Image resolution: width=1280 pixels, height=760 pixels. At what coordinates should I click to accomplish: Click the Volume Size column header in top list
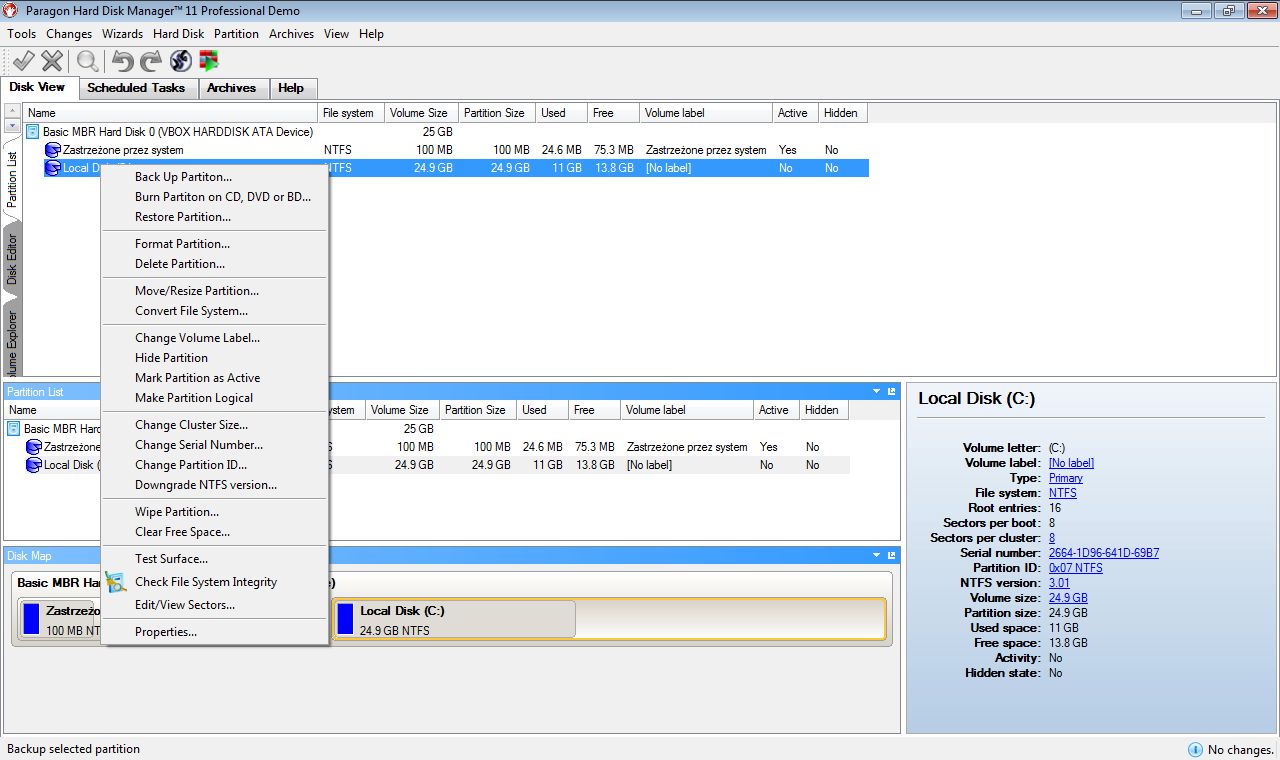coord(420,113)
